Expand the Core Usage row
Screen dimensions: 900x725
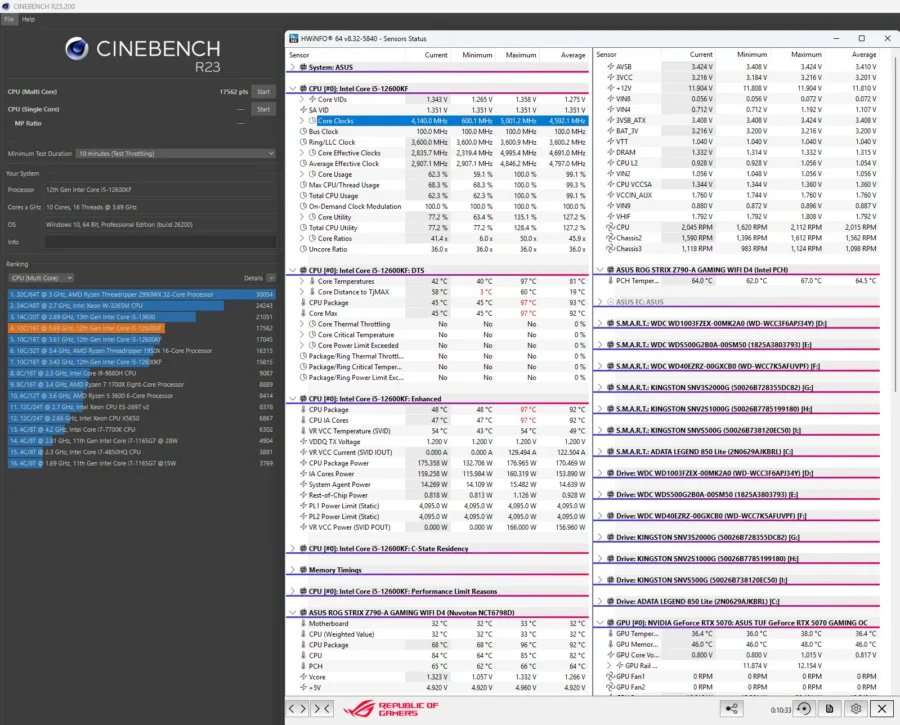coord(302,174)
